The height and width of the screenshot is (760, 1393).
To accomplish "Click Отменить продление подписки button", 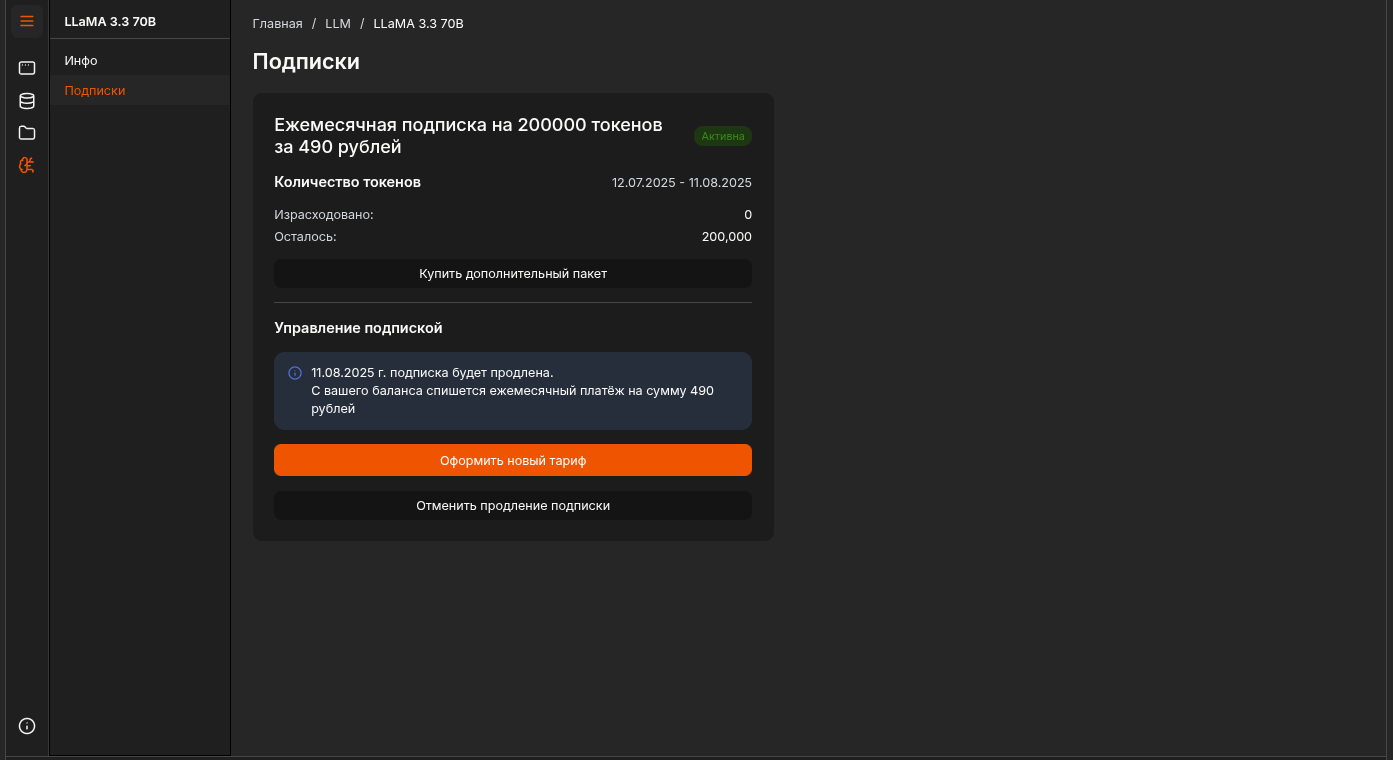I will [x=513, y=506].
